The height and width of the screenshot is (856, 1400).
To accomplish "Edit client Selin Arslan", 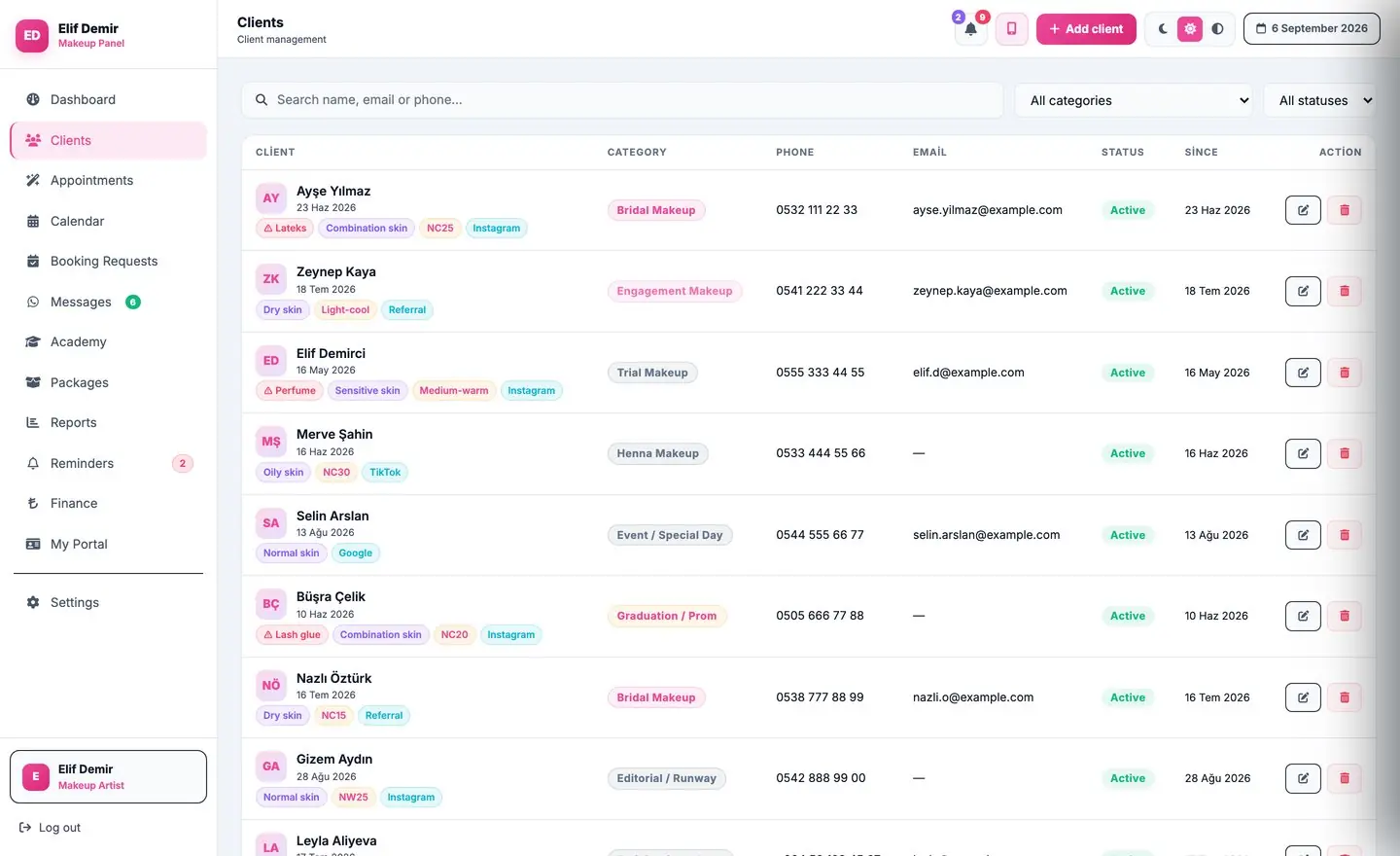I will pyautogui.click(x=1303, y=535).
